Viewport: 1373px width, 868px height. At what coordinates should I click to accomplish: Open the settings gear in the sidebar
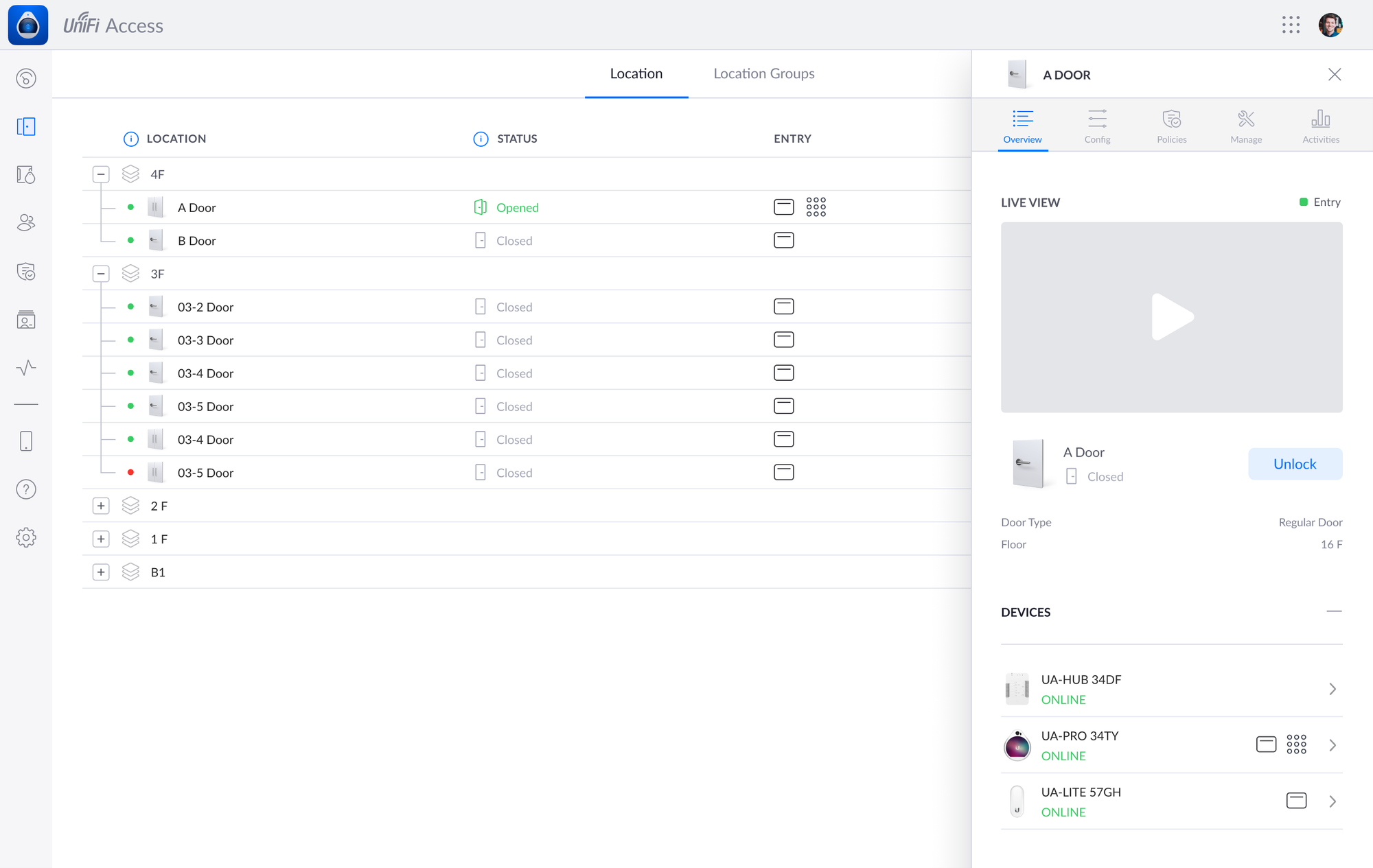26,537
